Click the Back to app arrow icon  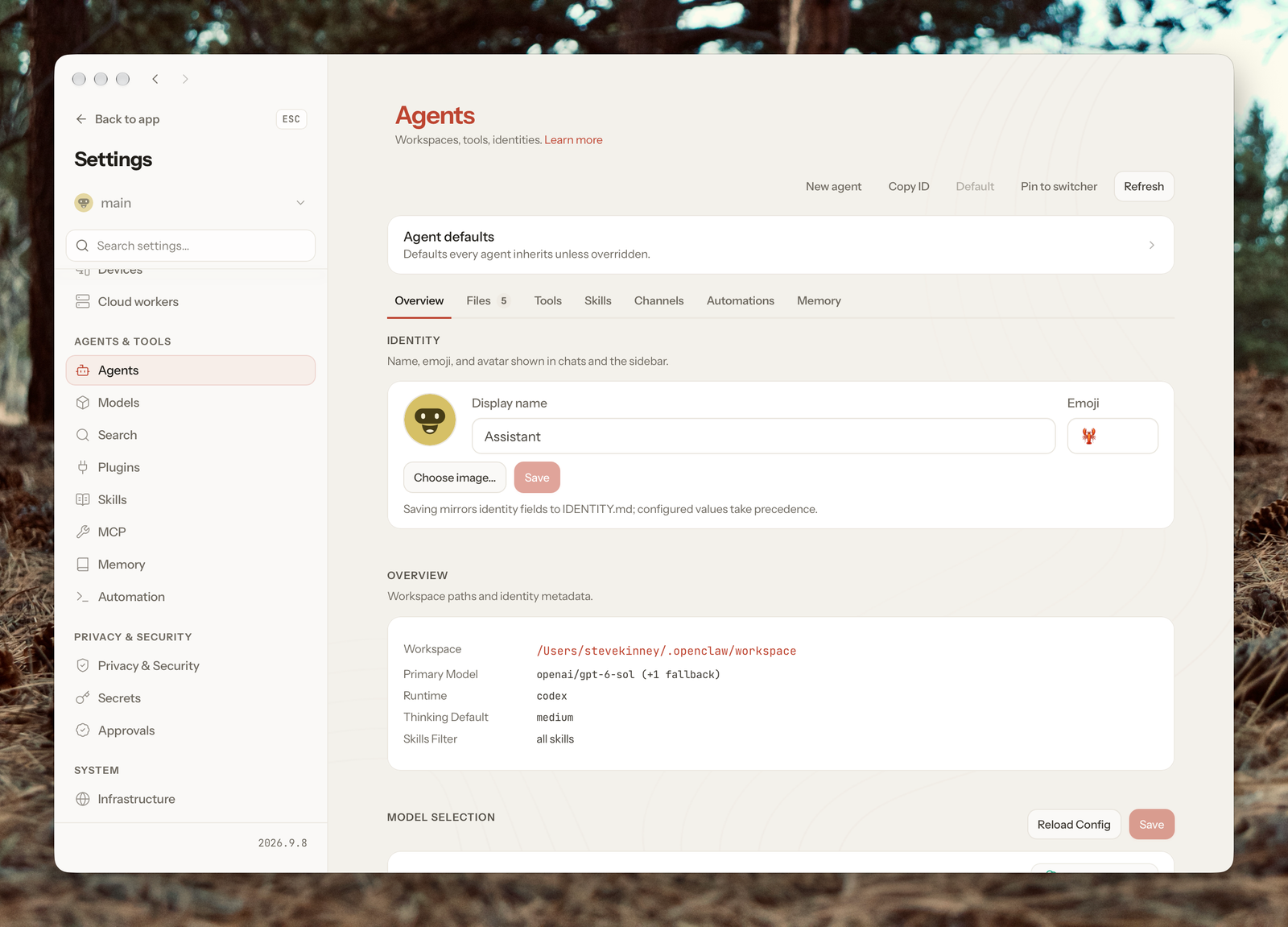81,119
